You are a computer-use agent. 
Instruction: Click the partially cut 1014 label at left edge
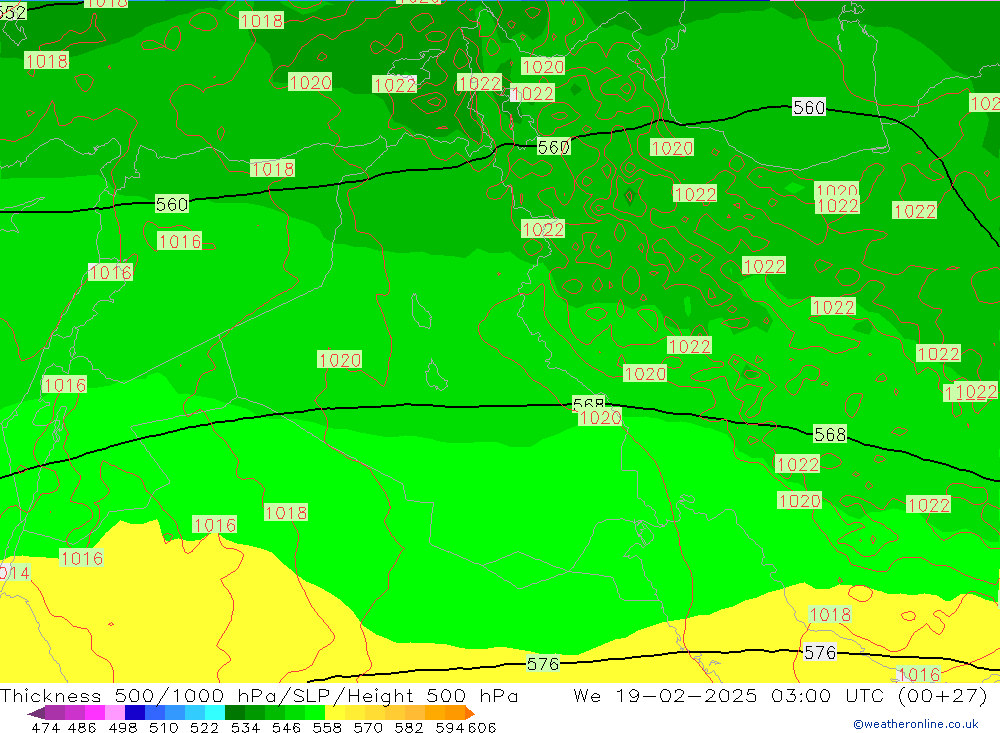coord(15,572)
